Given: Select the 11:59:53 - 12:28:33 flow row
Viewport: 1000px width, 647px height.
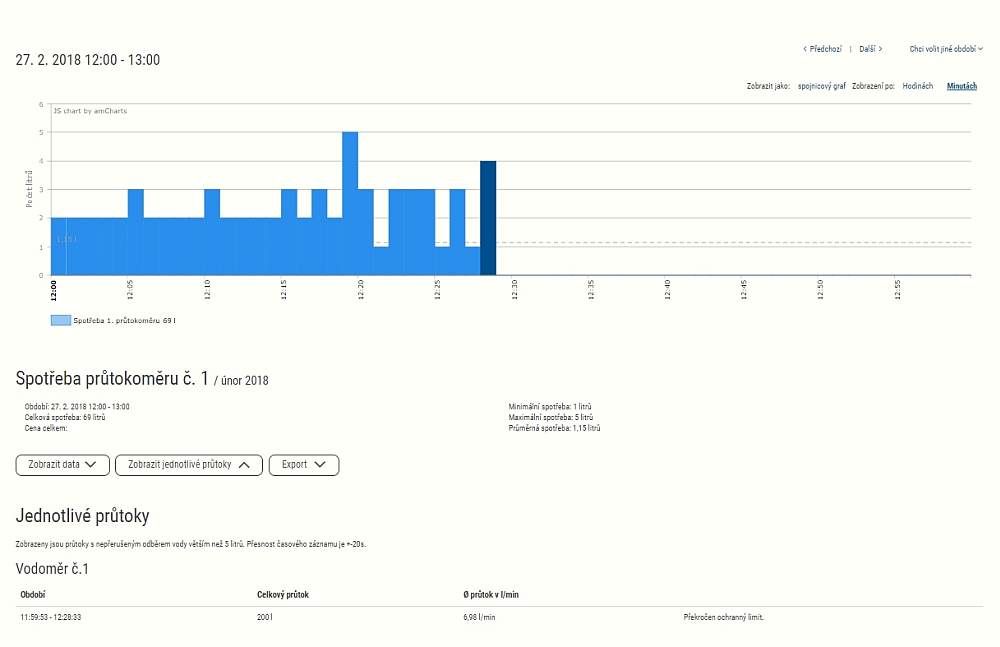Looking at the screenshot, I should (51, 617).
